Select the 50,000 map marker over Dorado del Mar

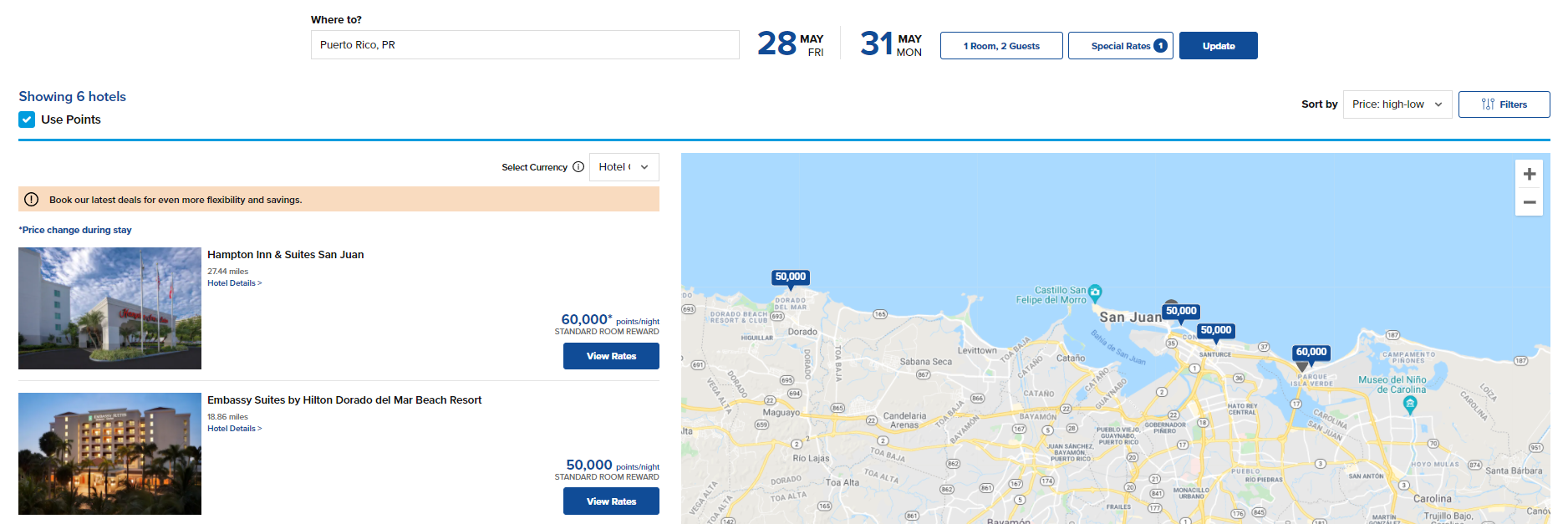[x=790, y=277]
